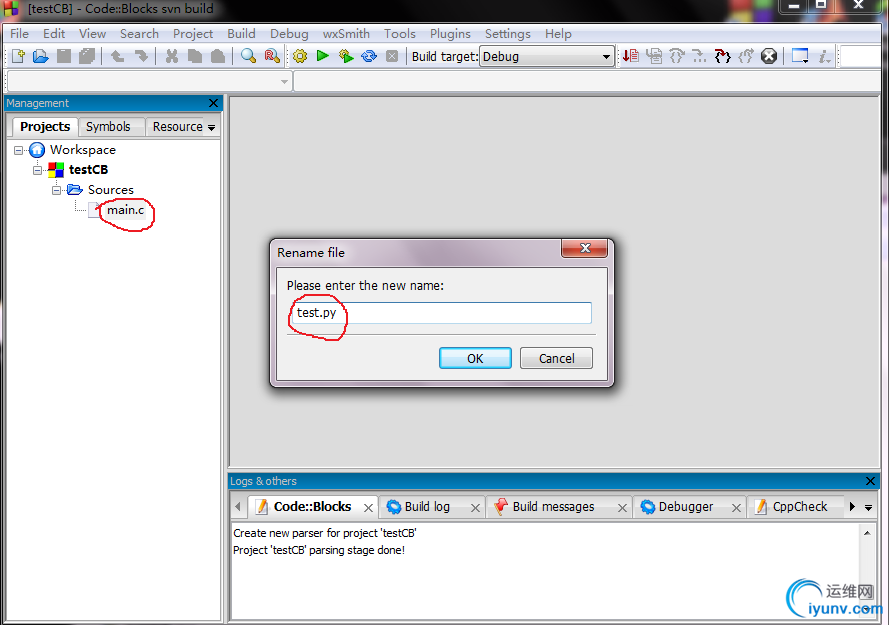The width and height of the screenshot is (889, 625).
Task: Build the project with the gear icon
Action: [300, 56]
